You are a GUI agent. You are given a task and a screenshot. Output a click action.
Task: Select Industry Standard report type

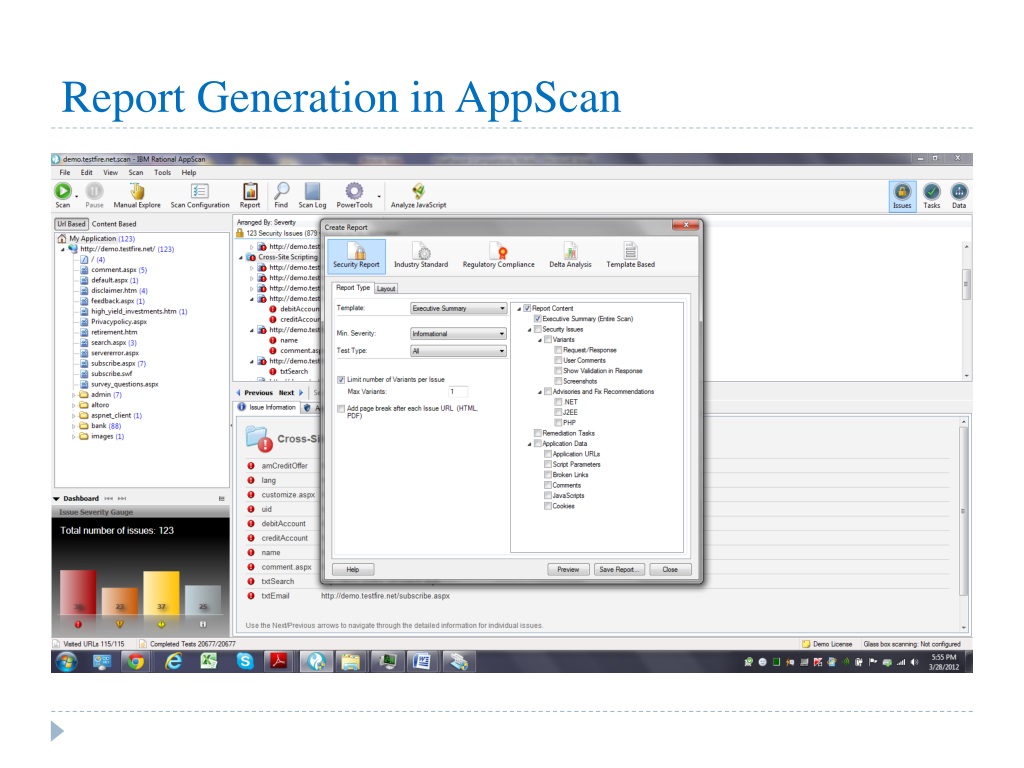[421, 255]
